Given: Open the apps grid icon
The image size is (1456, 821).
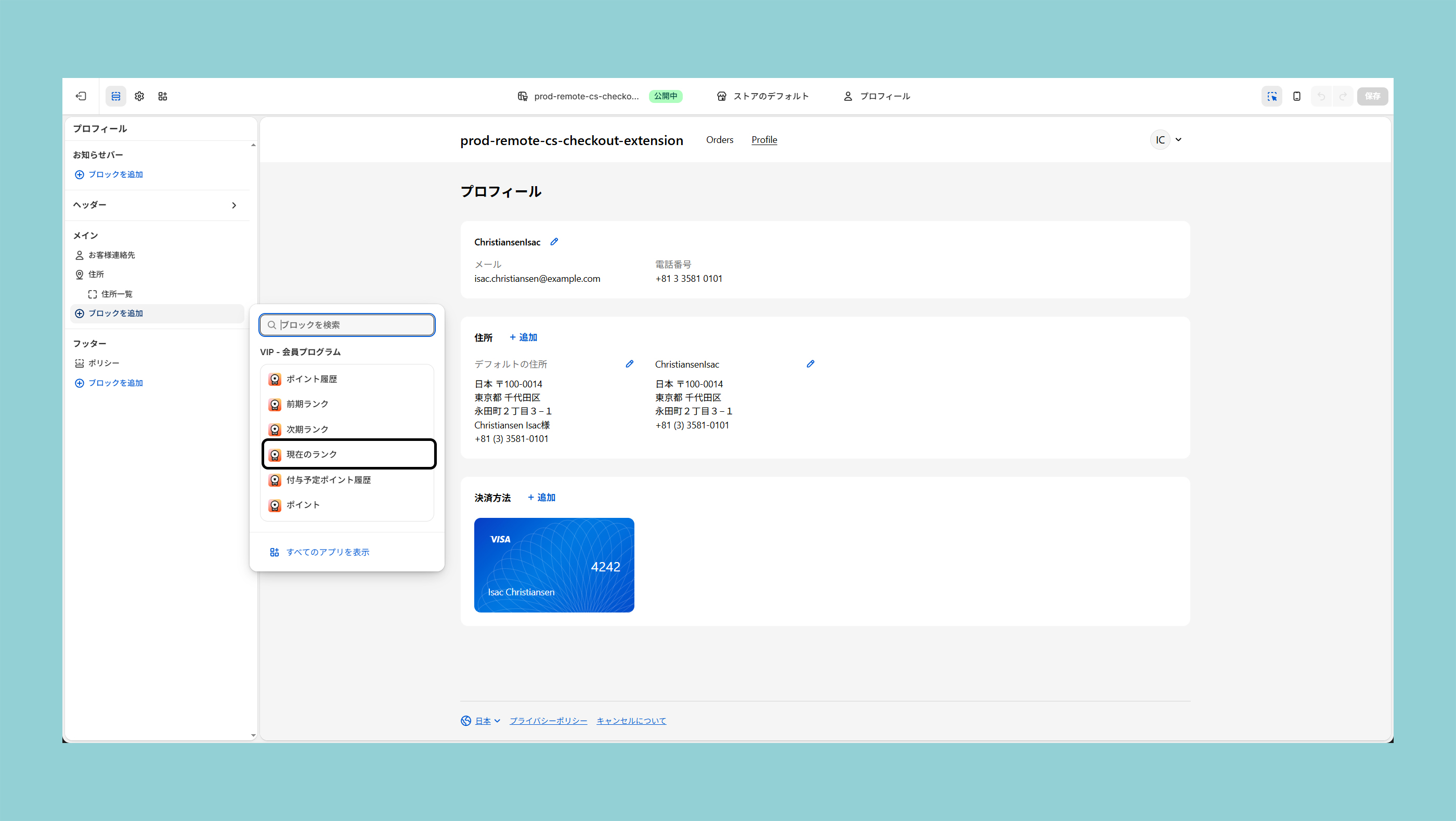Looking at the screenshot, I should click(x=163, y=96).
